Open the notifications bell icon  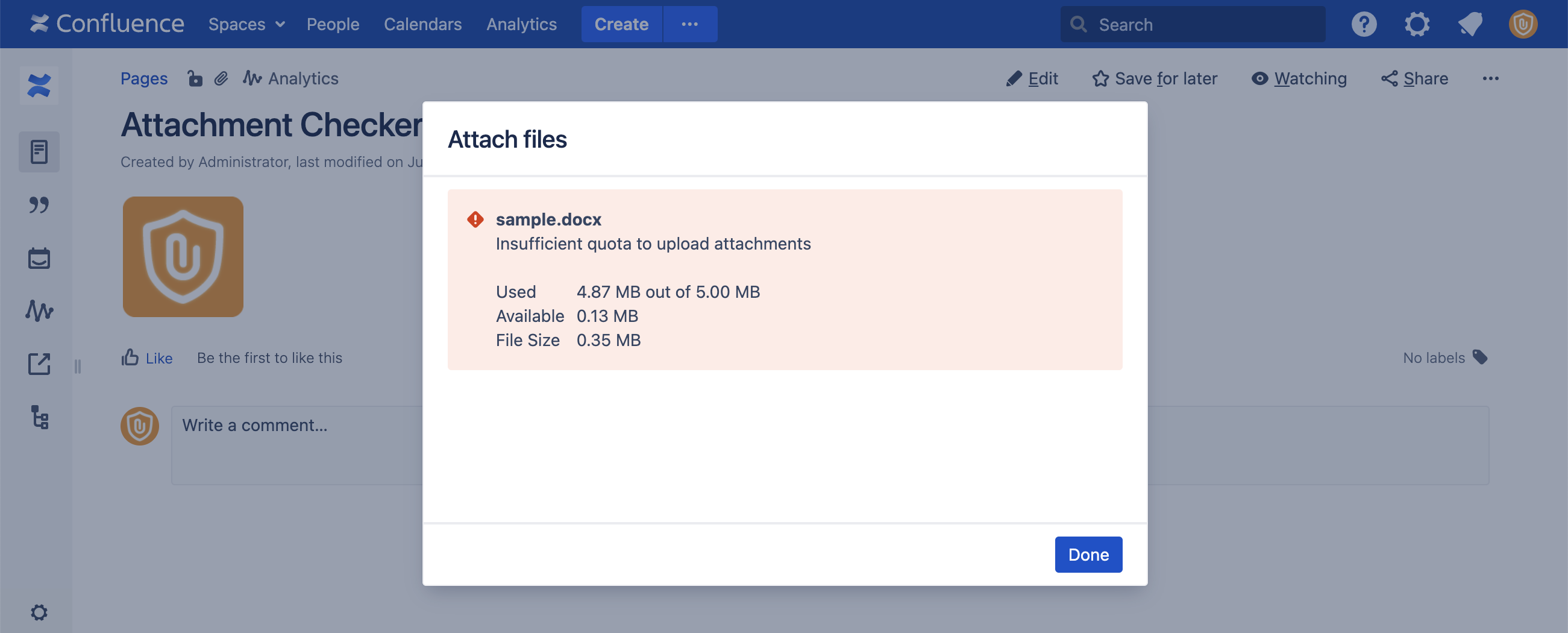point(1469,24)
